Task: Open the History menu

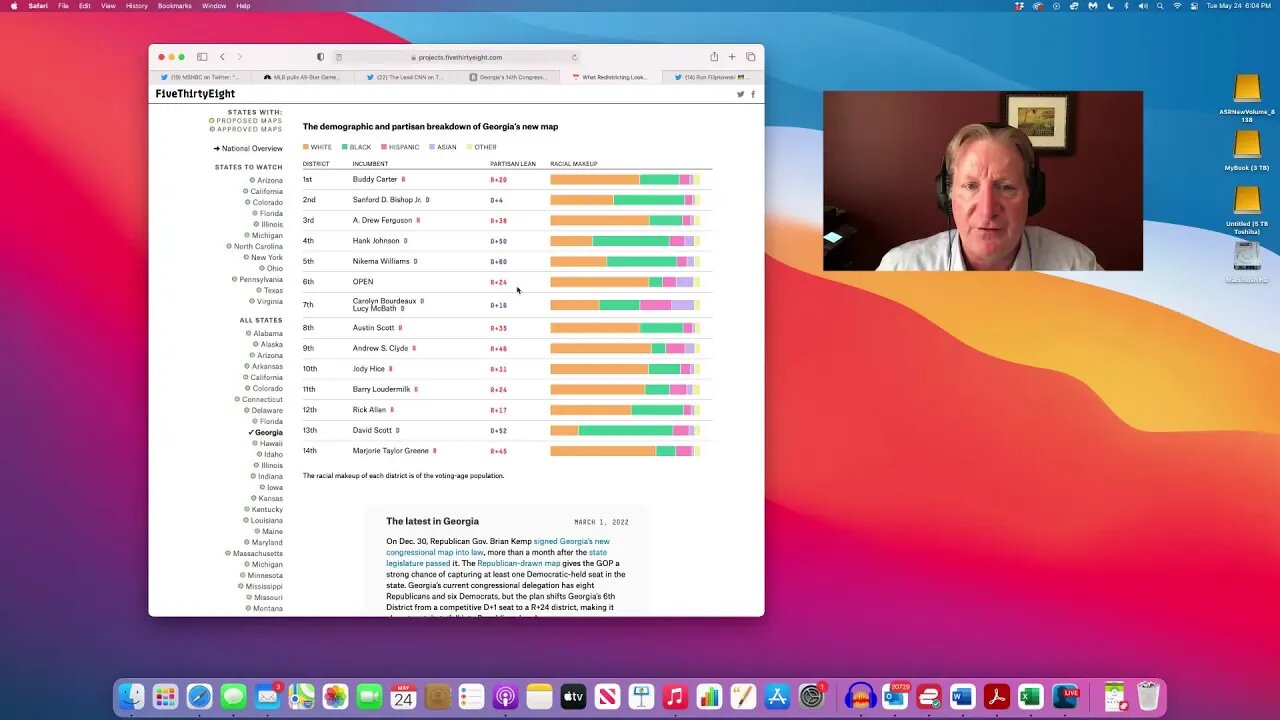Action: [x=137, y=6]
